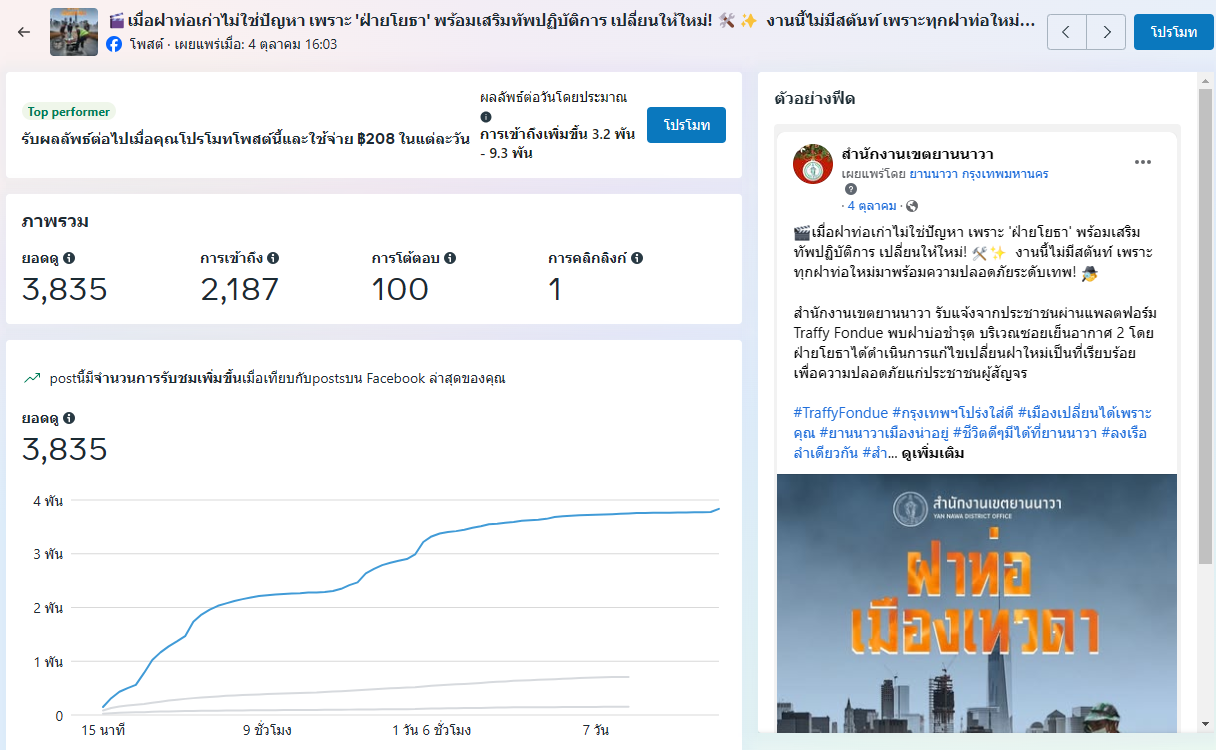Click info icon next to การคลิกลิงก์
Viewport: 1216px width, 750px height.
[x=637, y=258]
